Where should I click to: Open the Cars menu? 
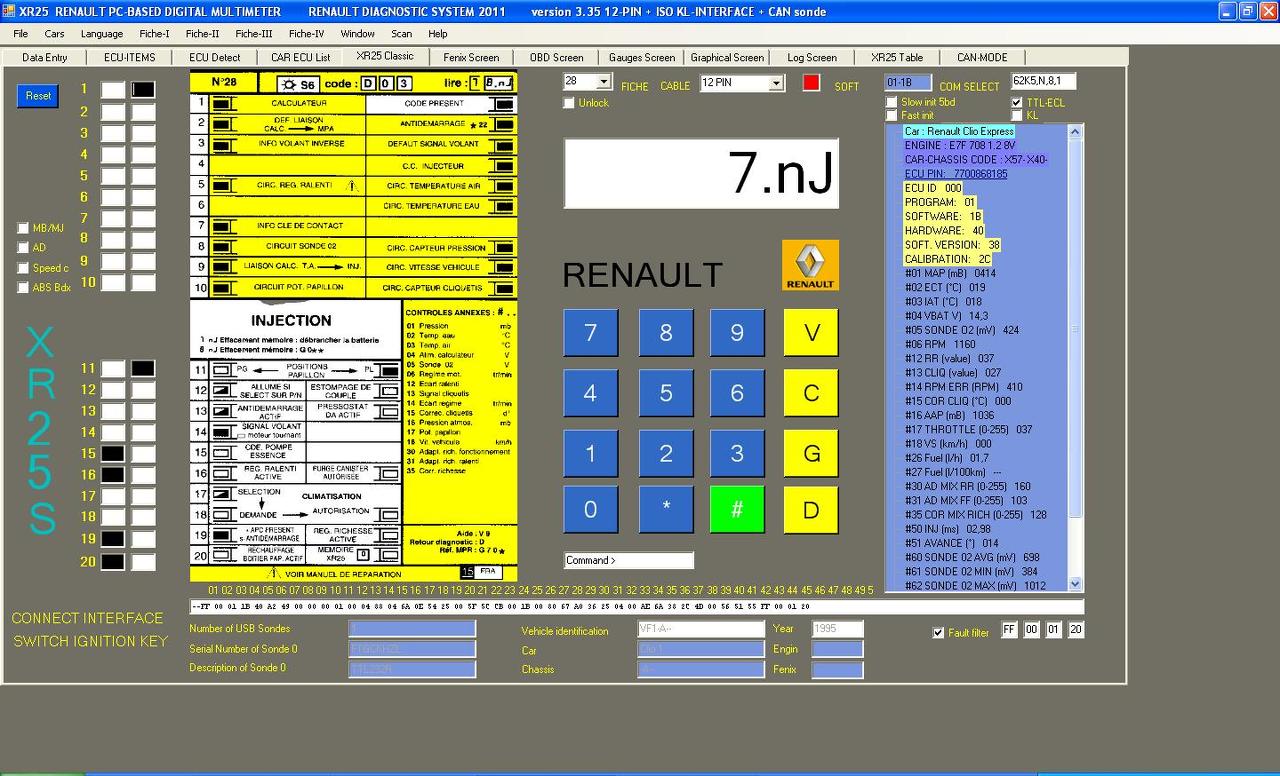54,34
